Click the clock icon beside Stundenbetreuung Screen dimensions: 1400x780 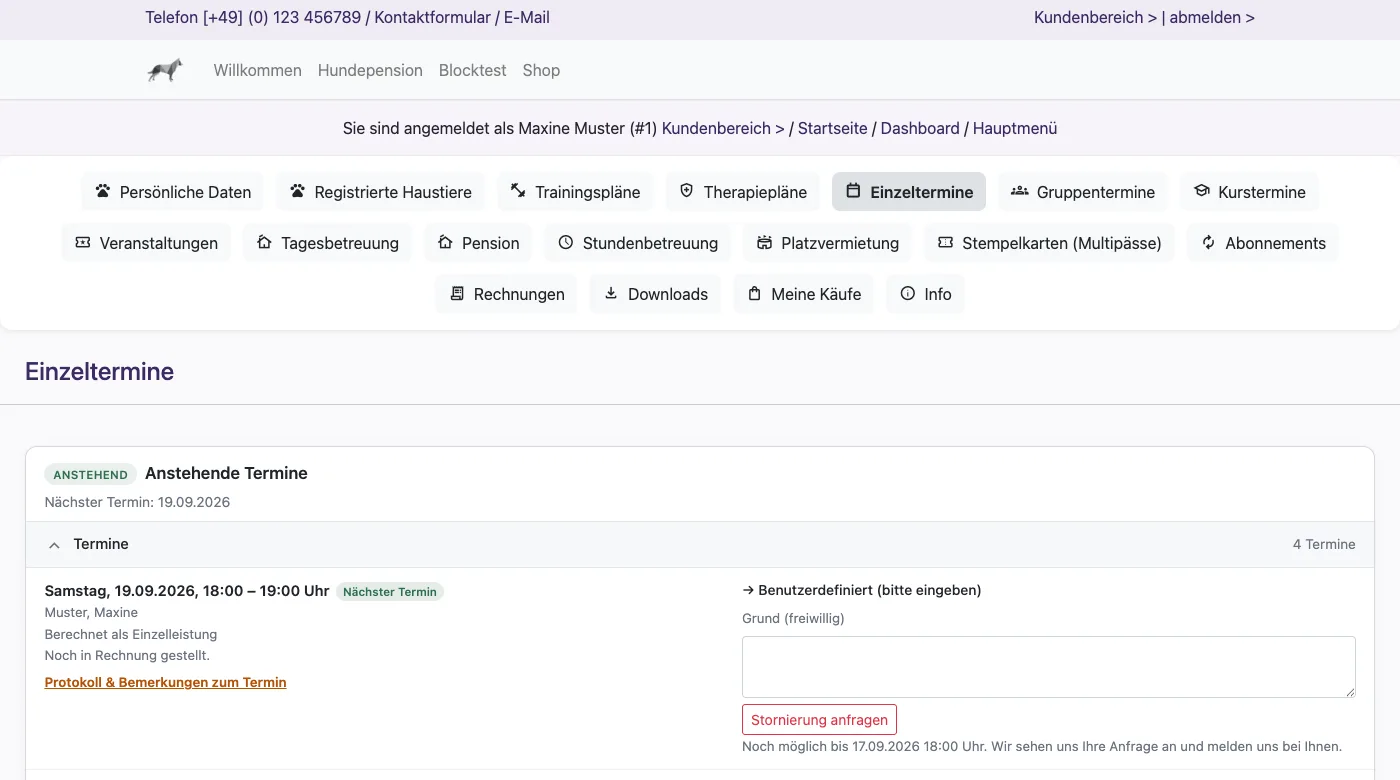566,242
